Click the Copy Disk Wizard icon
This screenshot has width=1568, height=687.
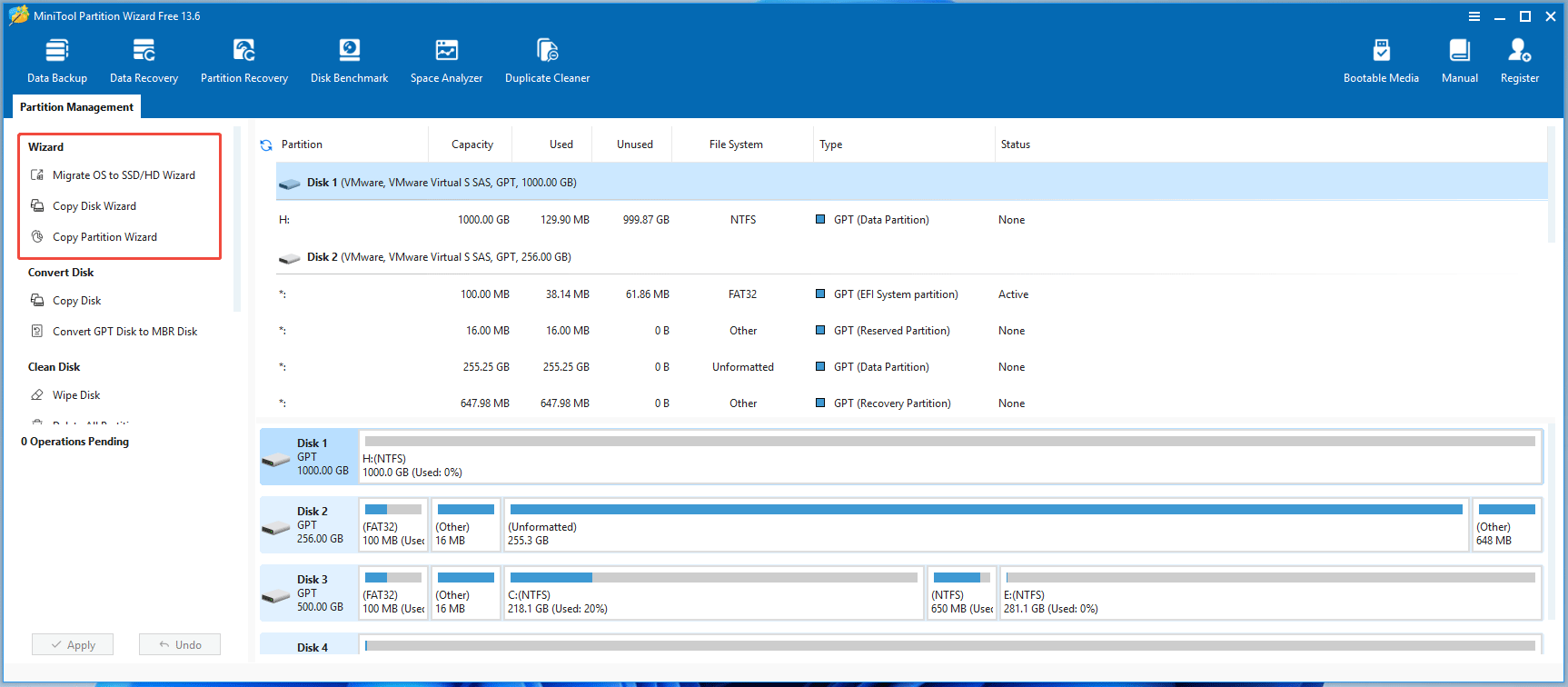click(x=37, y=205)
